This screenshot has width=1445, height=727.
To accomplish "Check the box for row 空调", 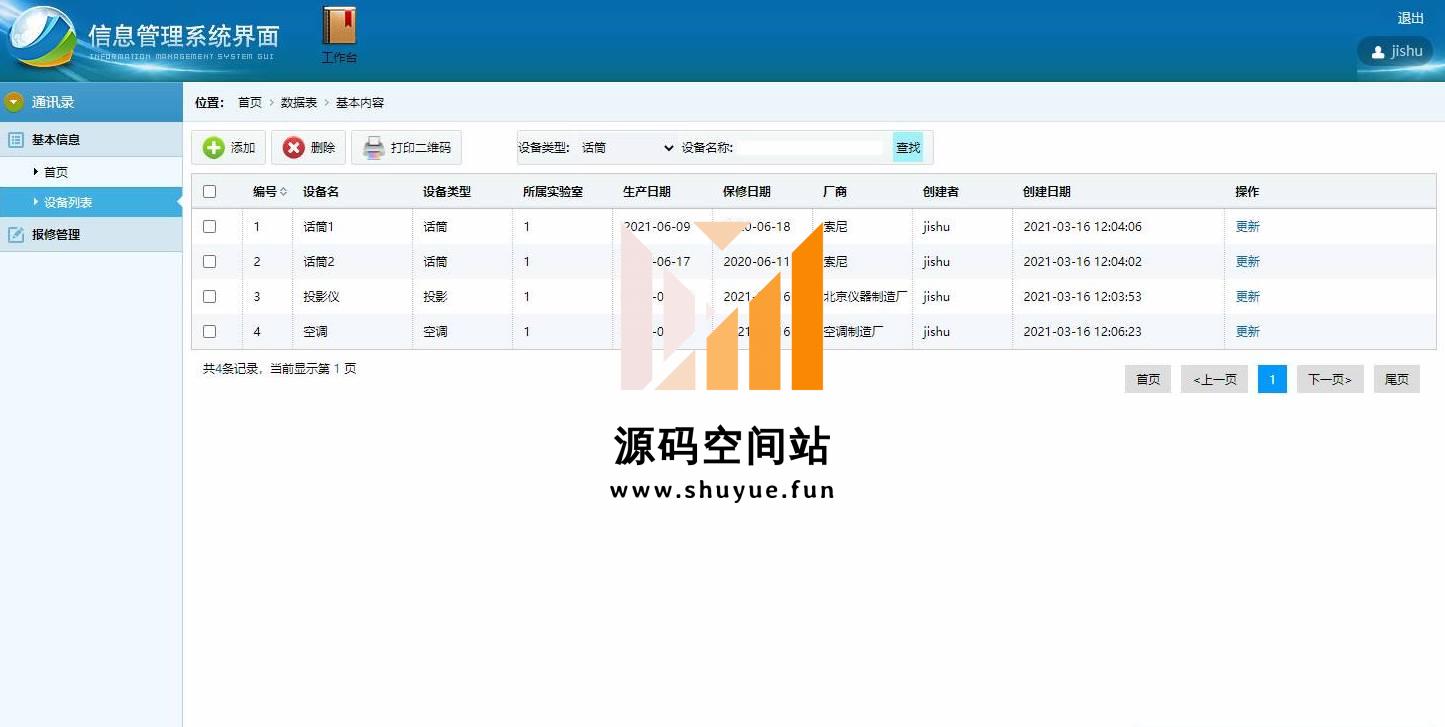I will coord(209,332).
